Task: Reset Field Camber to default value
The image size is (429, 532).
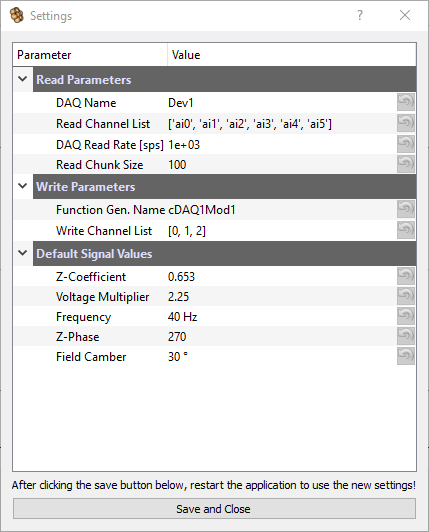Action: pos(406,356)
